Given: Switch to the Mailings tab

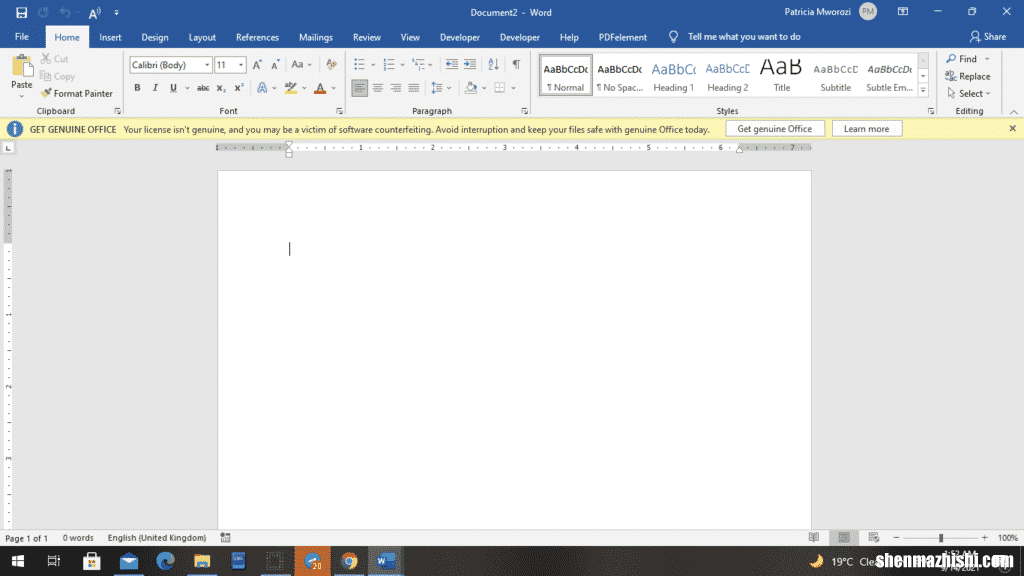Looking at the screenshot, I should pos(315,37).
